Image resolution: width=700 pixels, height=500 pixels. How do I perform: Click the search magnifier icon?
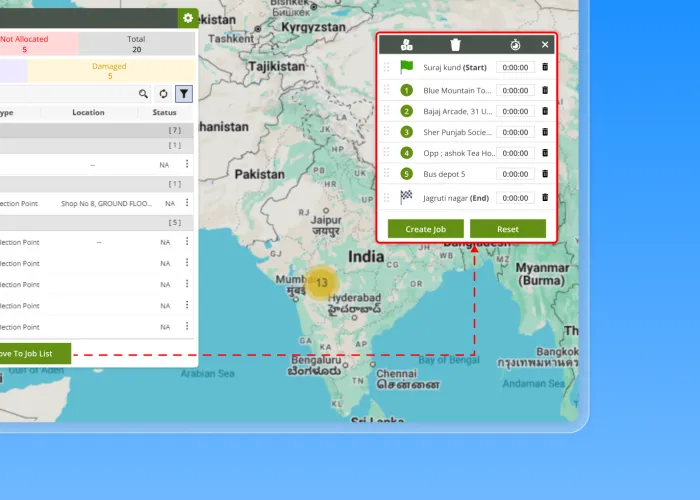coord(144,93)
